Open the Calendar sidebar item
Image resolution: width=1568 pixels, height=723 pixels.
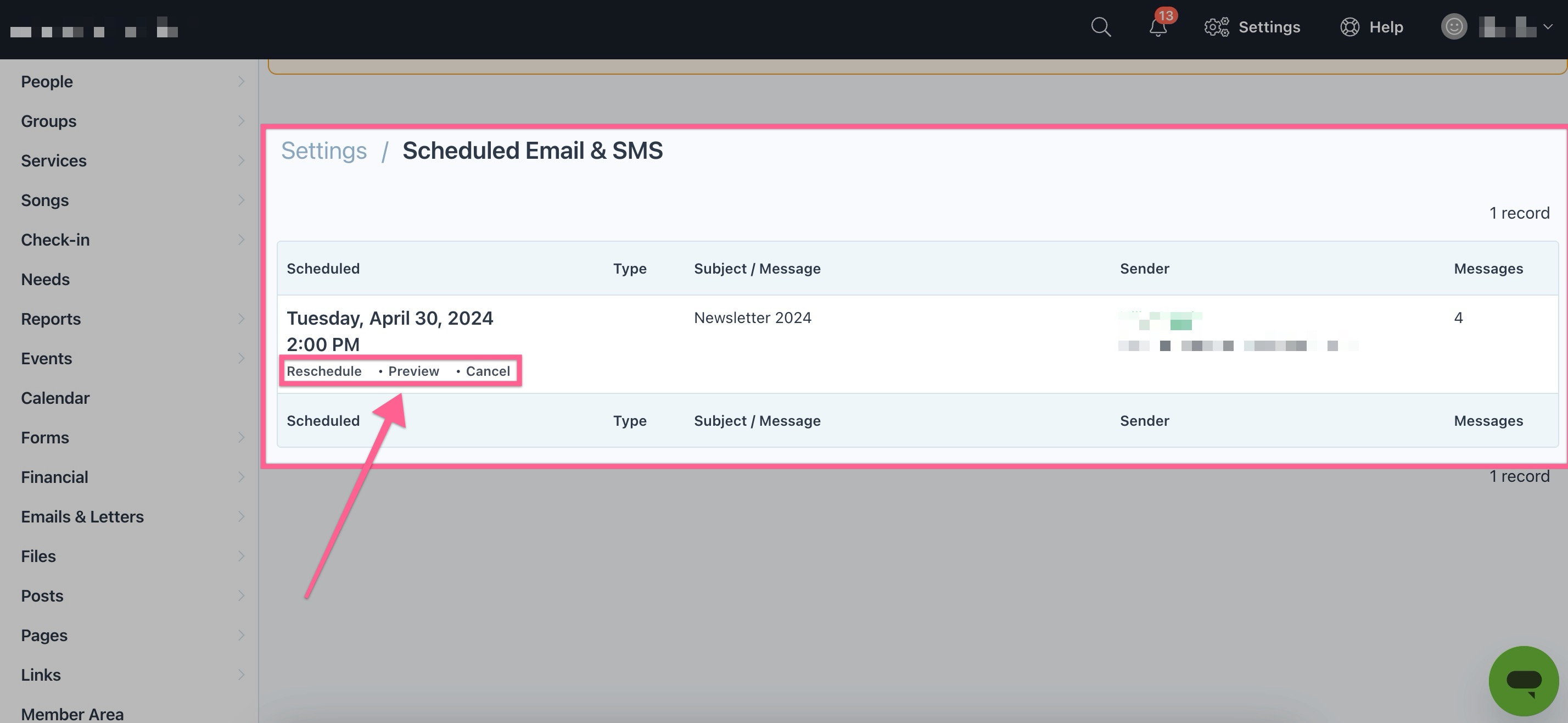[55, 398]
